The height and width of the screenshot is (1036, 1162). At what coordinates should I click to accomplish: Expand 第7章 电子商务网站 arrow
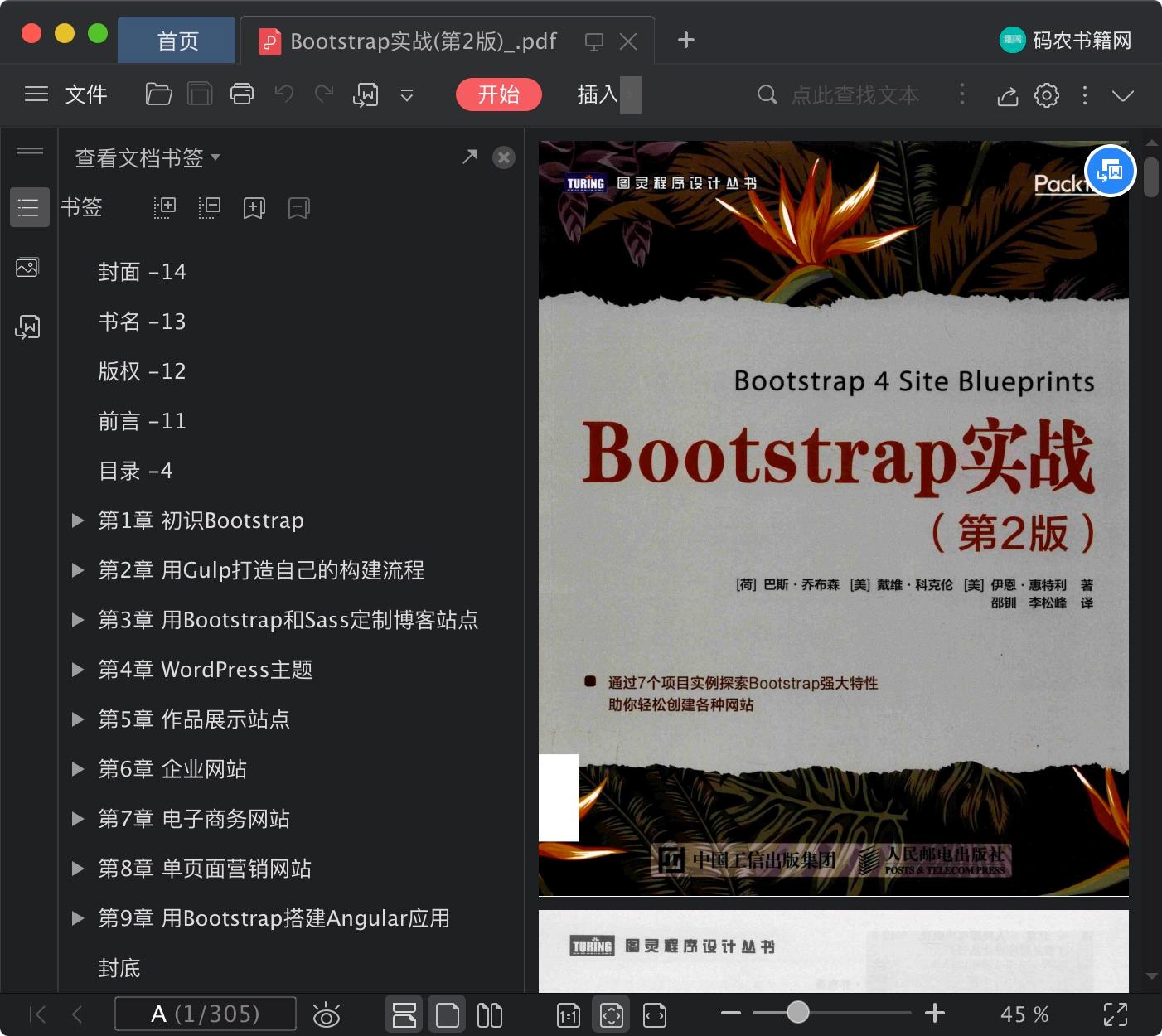tap(78, 819)
